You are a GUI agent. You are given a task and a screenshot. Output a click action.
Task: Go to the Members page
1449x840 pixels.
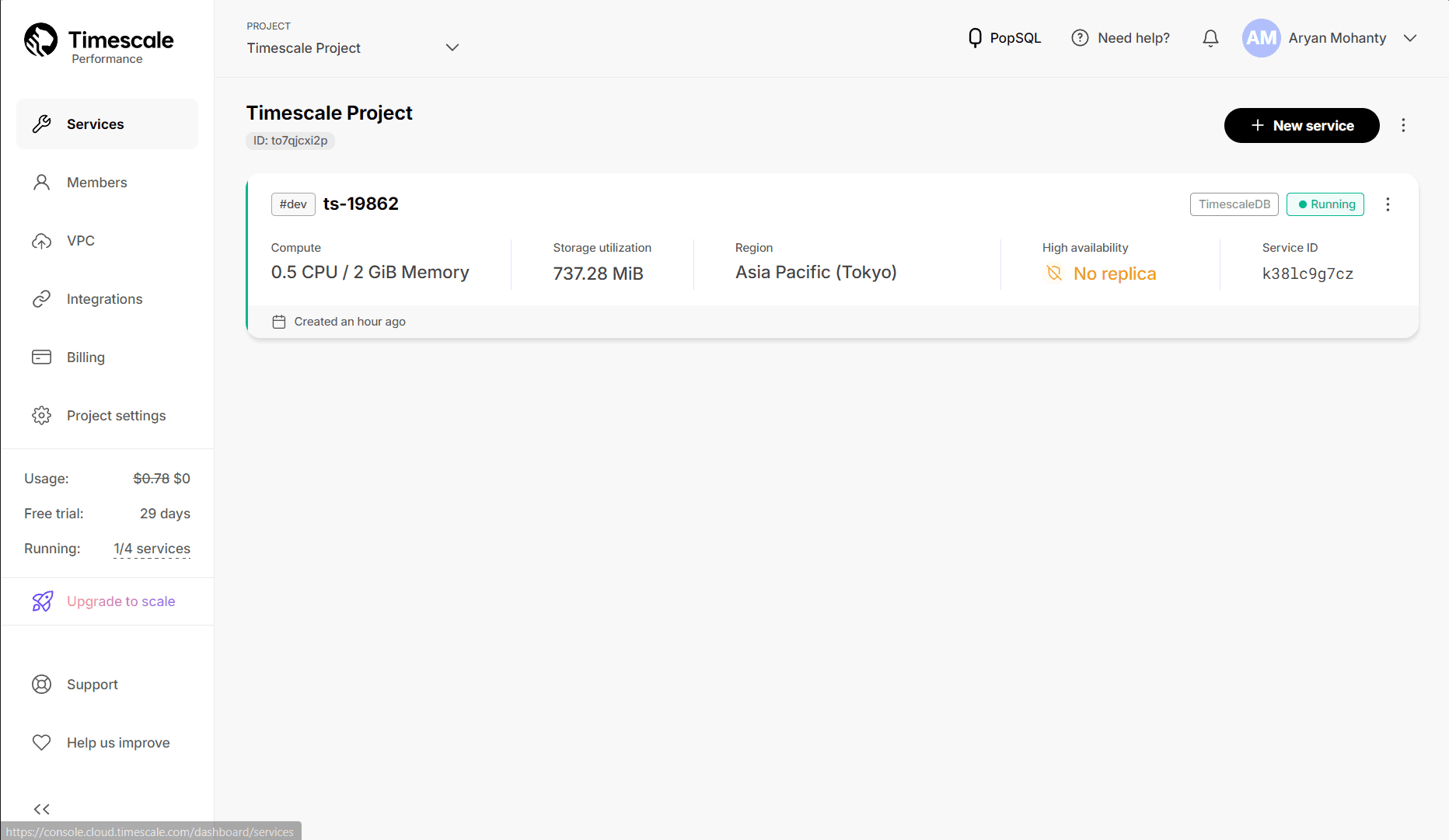pos(96,183)
